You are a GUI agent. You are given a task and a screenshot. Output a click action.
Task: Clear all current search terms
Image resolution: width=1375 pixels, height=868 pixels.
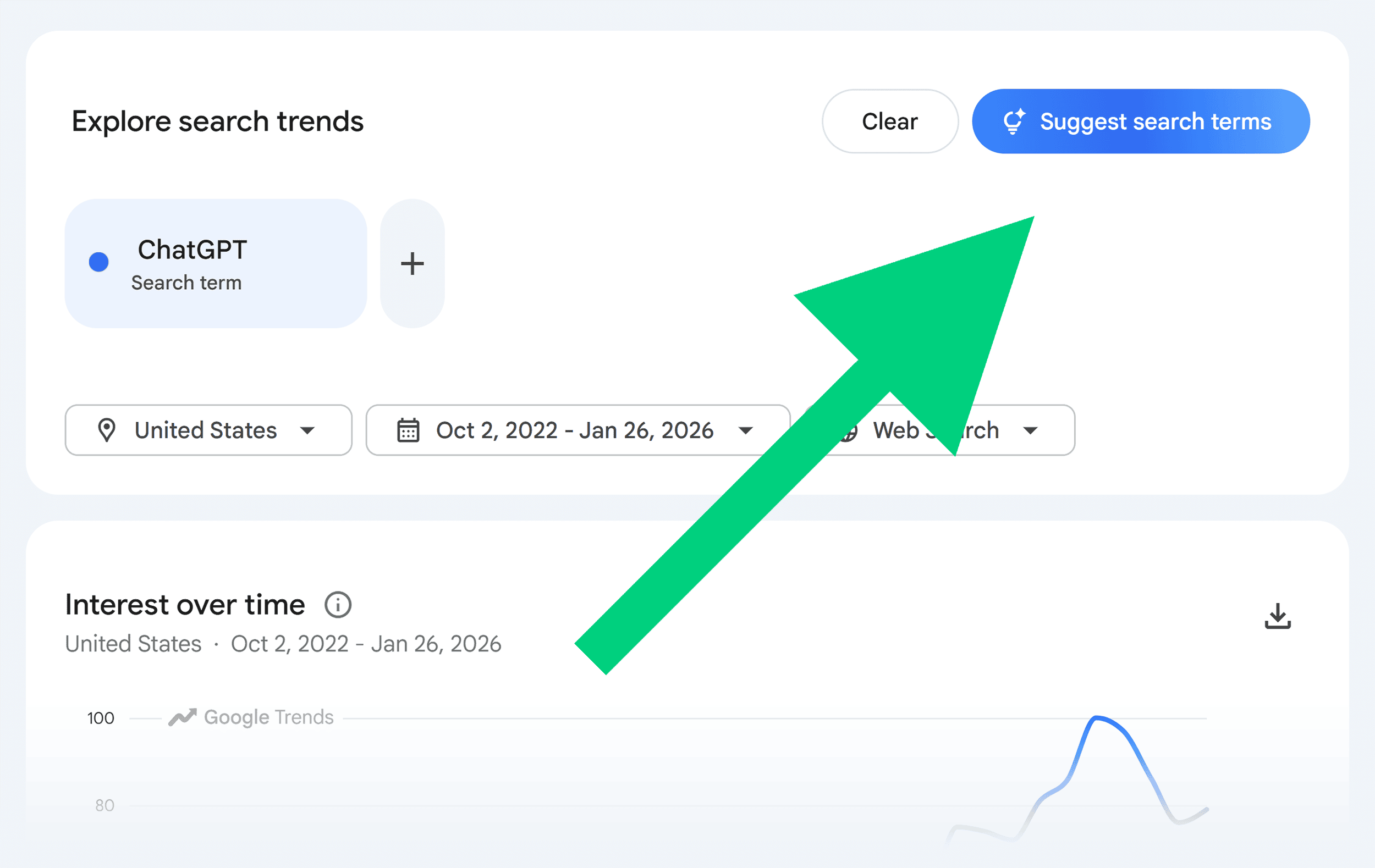click(x=890, y=121)
